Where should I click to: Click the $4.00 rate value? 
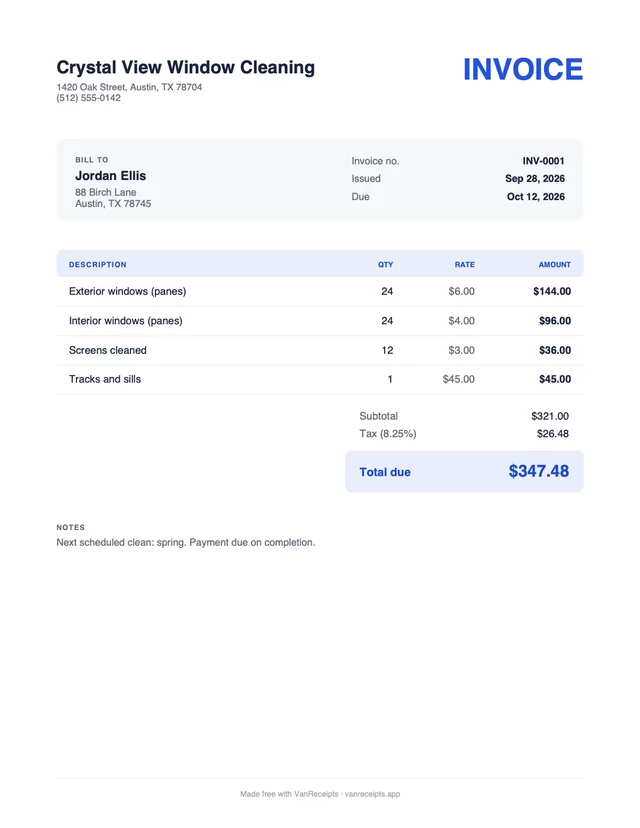pyautogui.click(x=462, y=321)
